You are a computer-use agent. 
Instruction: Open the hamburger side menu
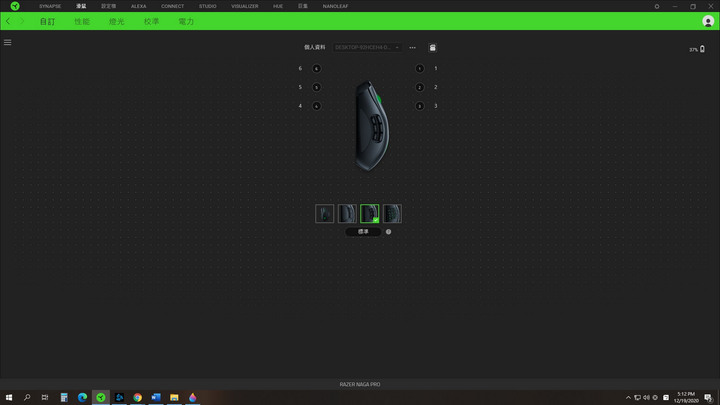(7, 42)
